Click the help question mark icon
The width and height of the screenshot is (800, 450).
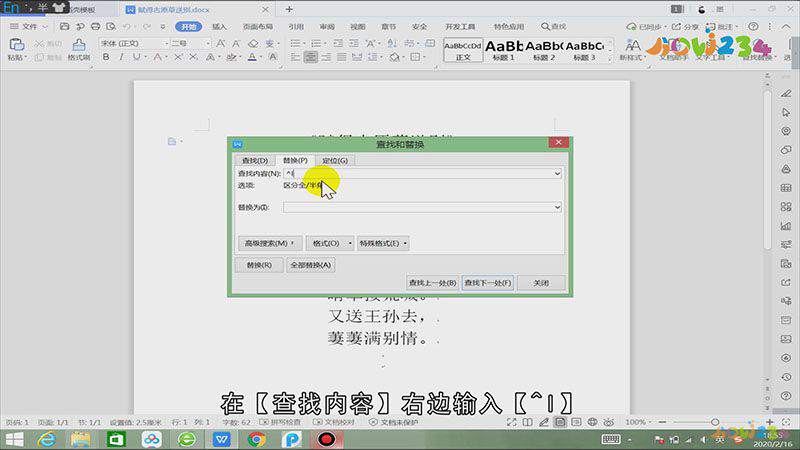click(x=753, y=26)
